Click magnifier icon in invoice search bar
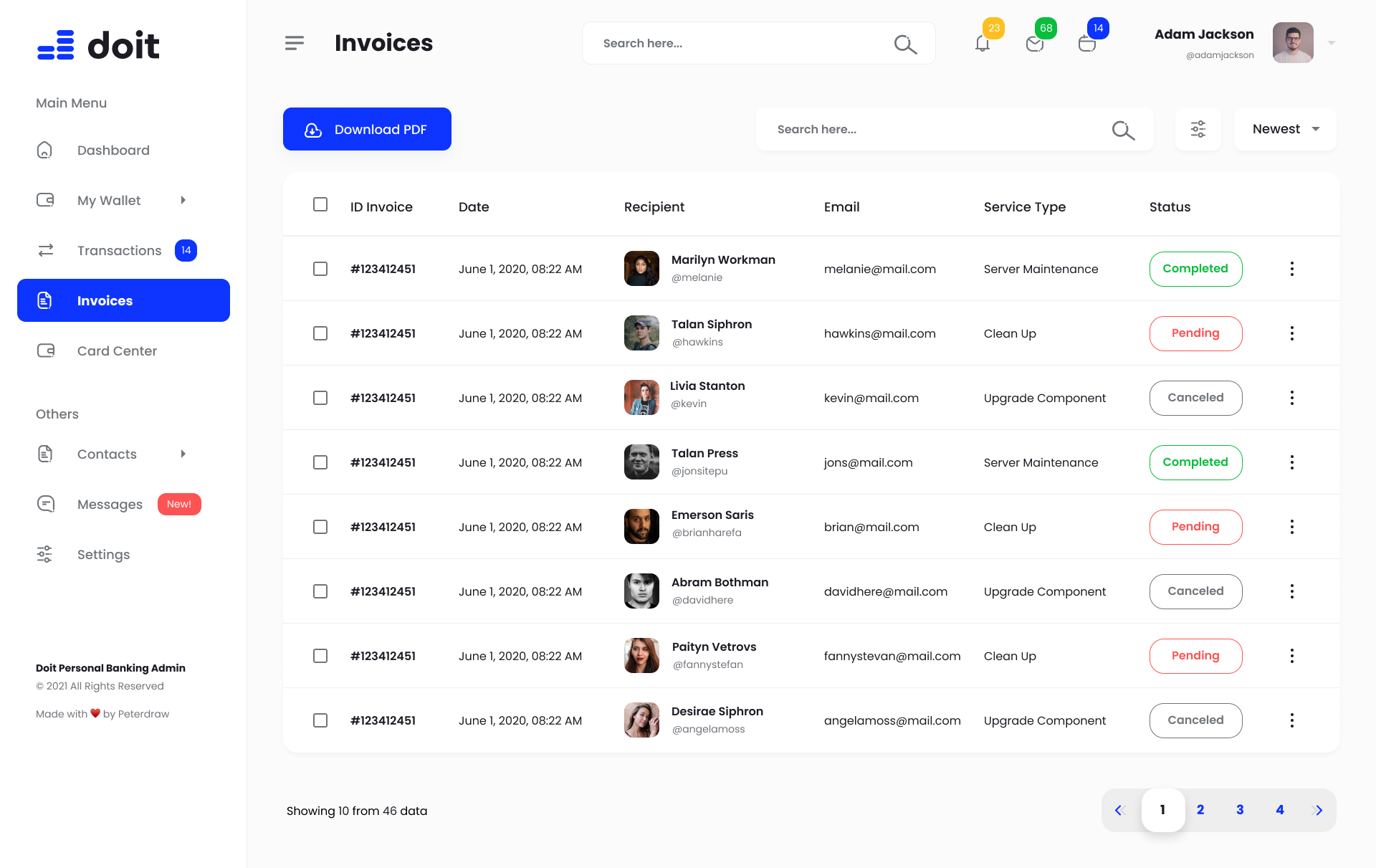 coord(1122,130)
